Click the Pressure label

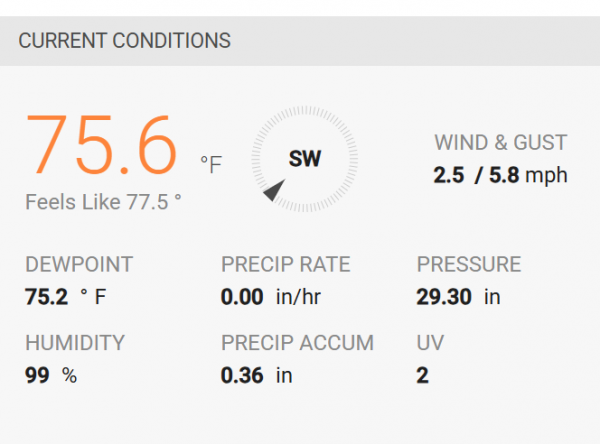(469, 265)
